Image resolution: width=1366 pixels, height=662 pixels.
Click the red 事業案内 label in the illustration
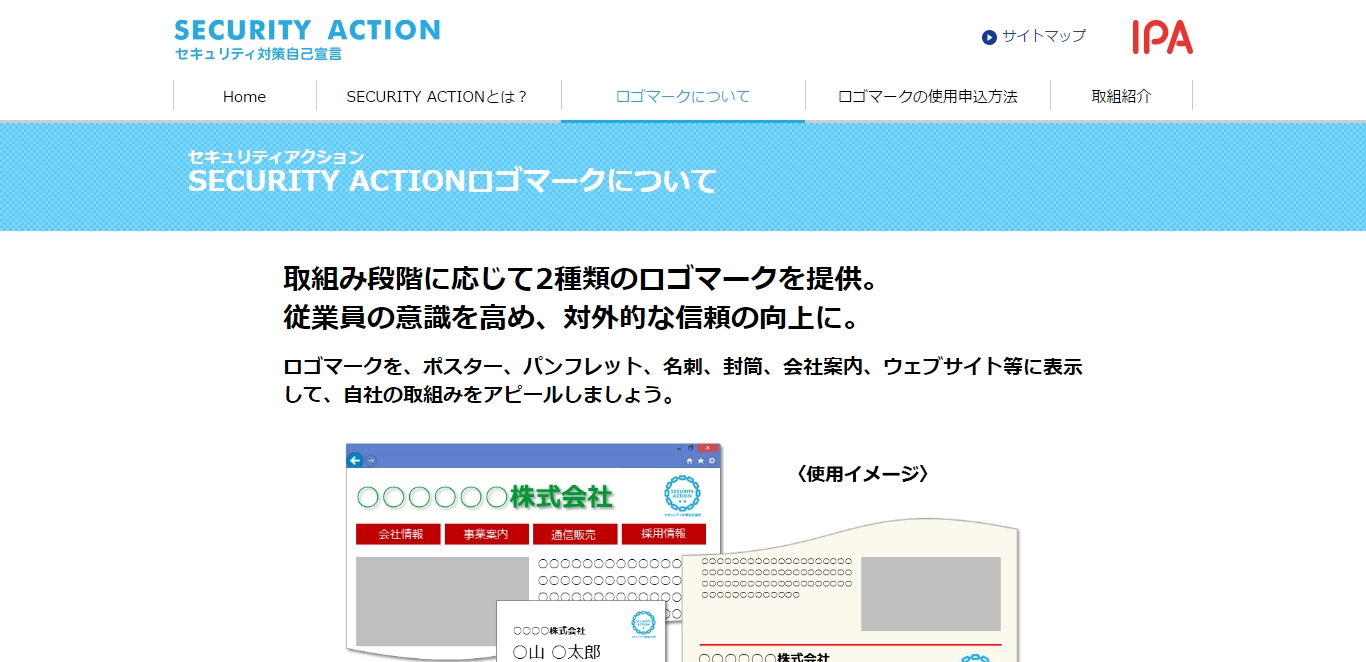point(486,534)
